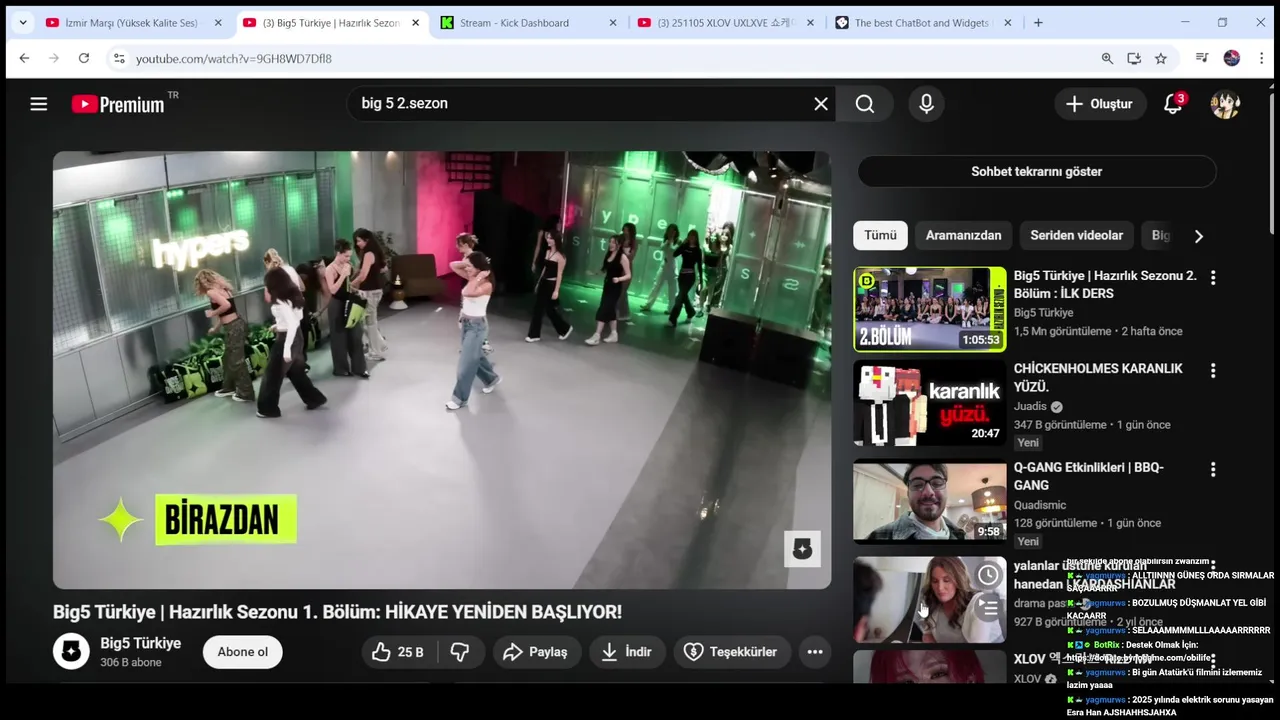Open Big5 Türkiye channel avatar
The width and height of the screenshot is (1280, 720).
pos(71,652)
